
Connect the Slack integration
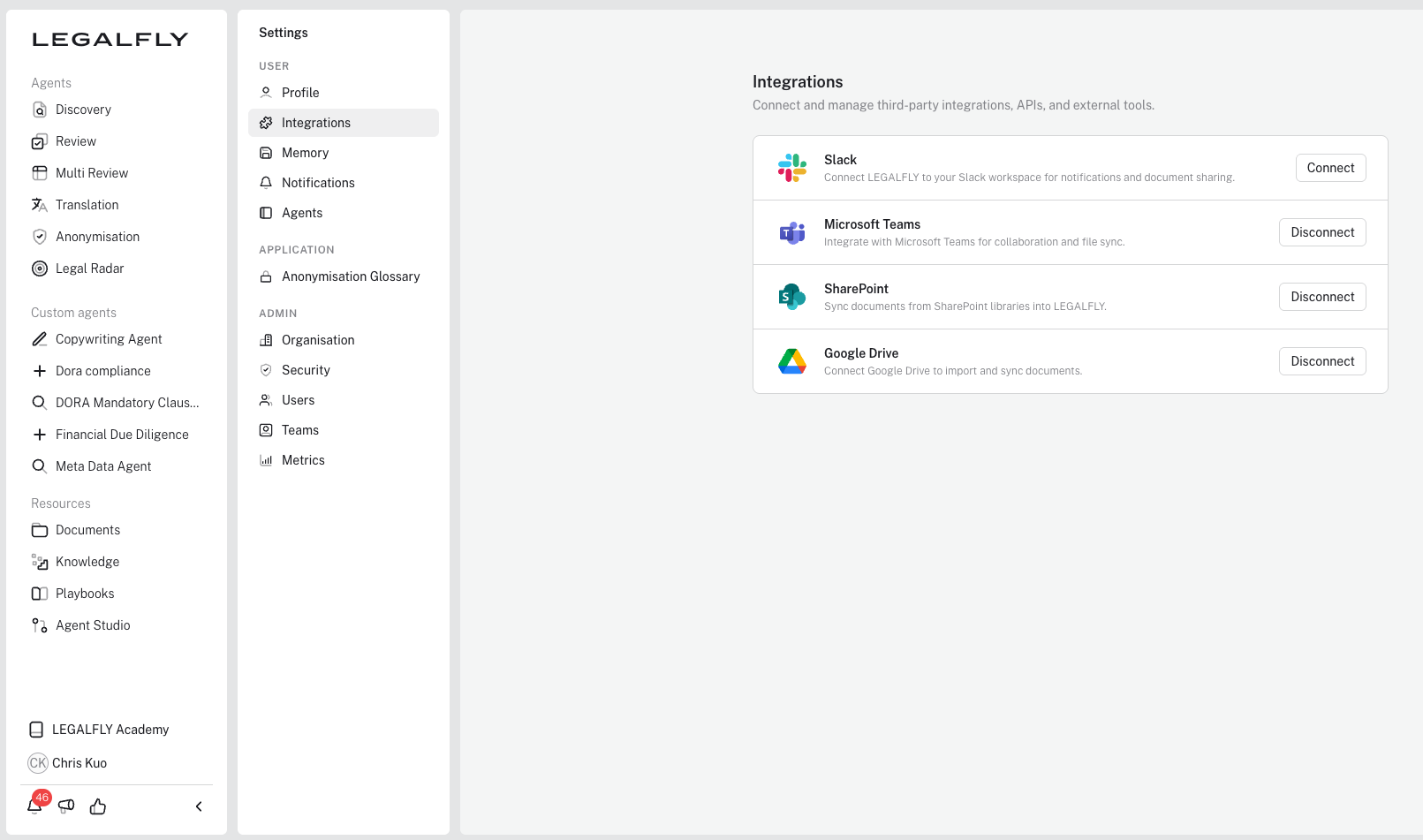pos(1330,168)
